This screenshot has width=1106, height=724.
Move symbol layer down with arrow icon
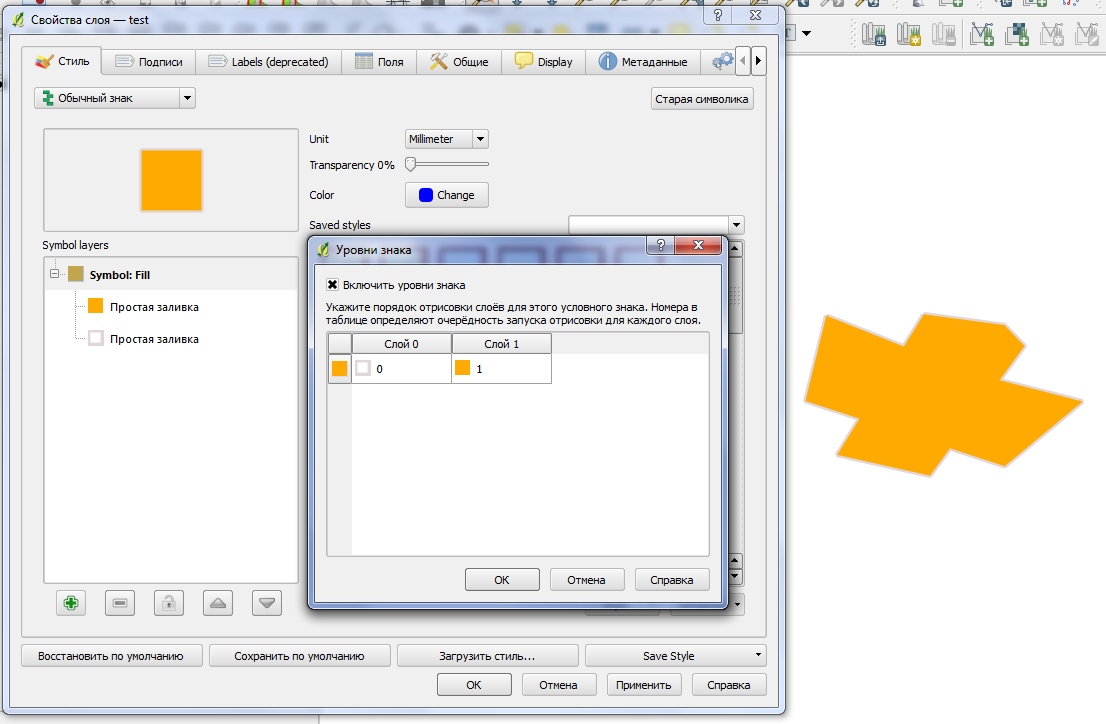pyautogui.click(x=266, y=603)
